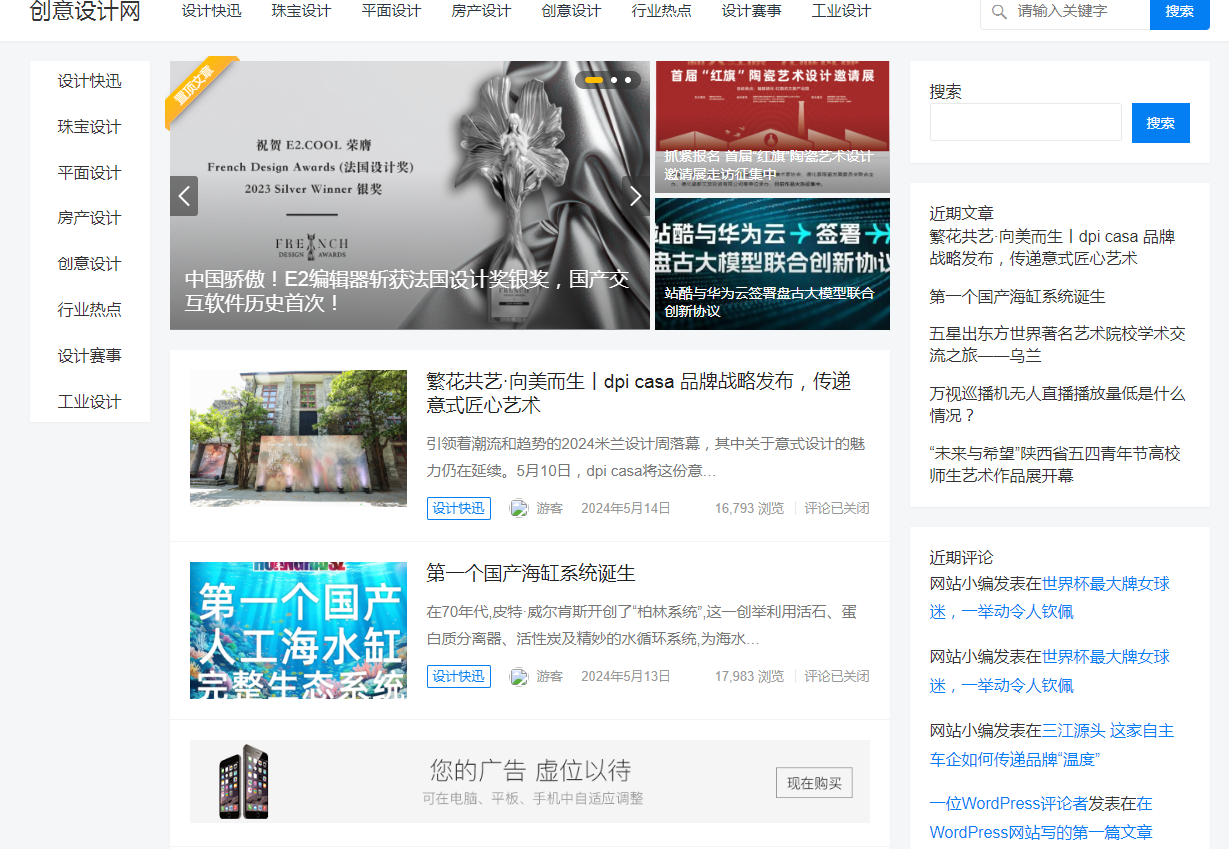Click the sidebar blue 搜索 button
Viewport: 1229px width, 849px height.
click(1161, 123)
